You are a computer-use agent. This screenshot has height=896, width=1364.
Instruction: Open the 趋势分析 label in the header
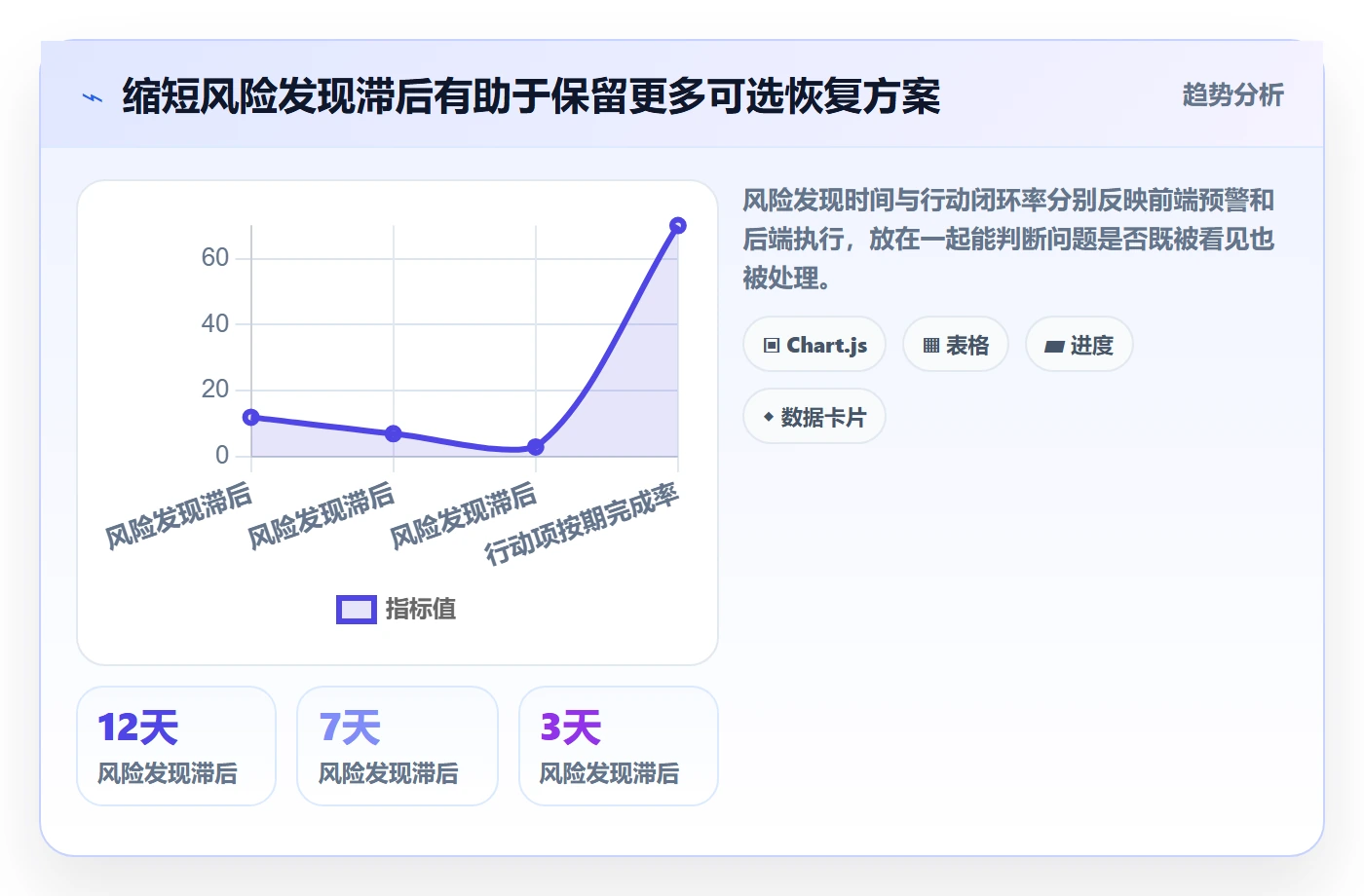tap(1232, 94)
